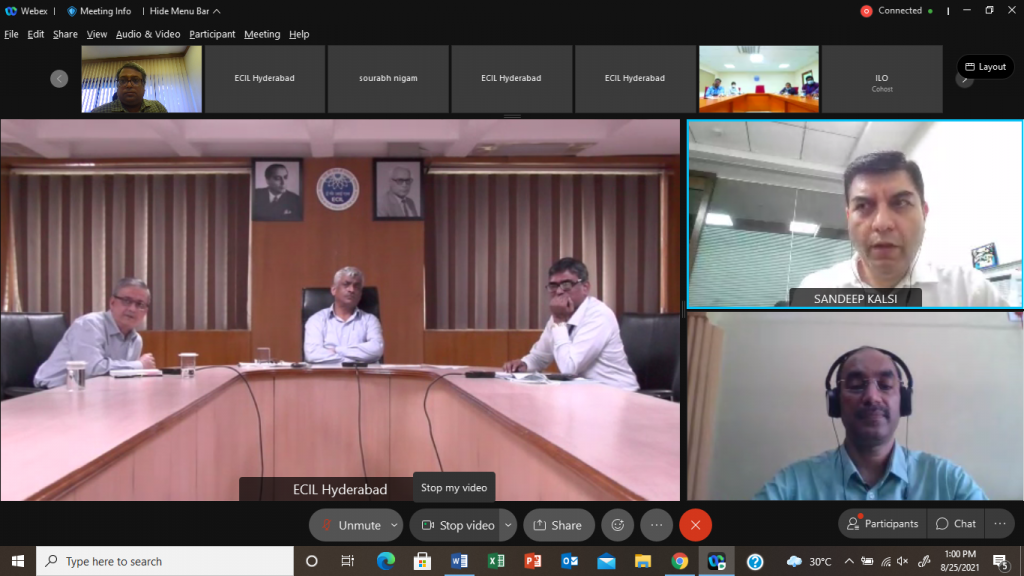Select the sourabh nigam participant tile

click(388, 78)
